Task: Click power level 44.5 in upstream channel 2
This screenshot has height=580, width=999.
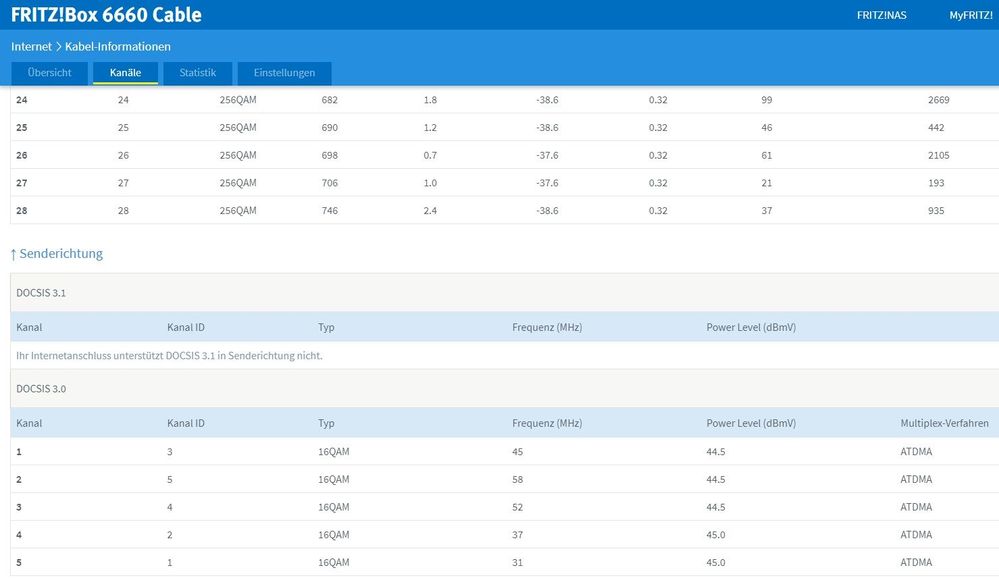Action: coord(715,479)
